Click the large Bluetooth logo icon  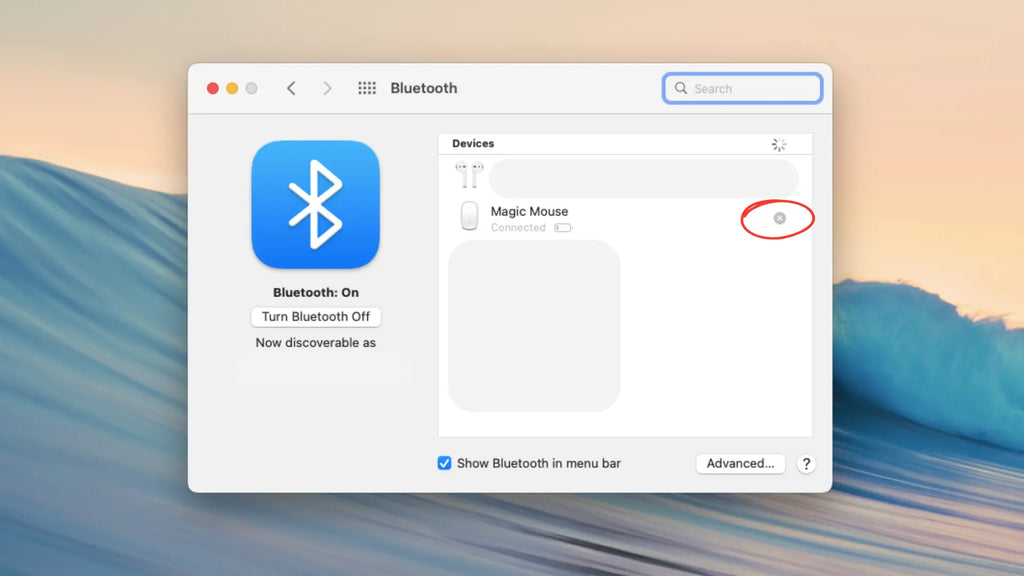coord(315,204)
